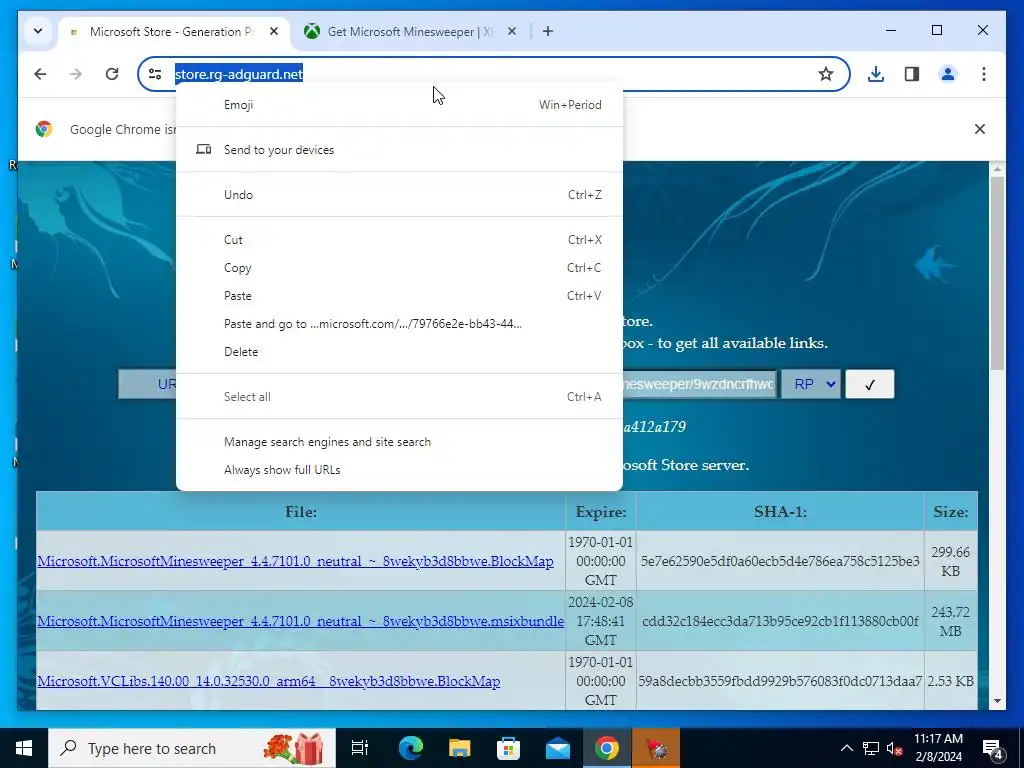Select Delete in the context menu

pos(399,352)
